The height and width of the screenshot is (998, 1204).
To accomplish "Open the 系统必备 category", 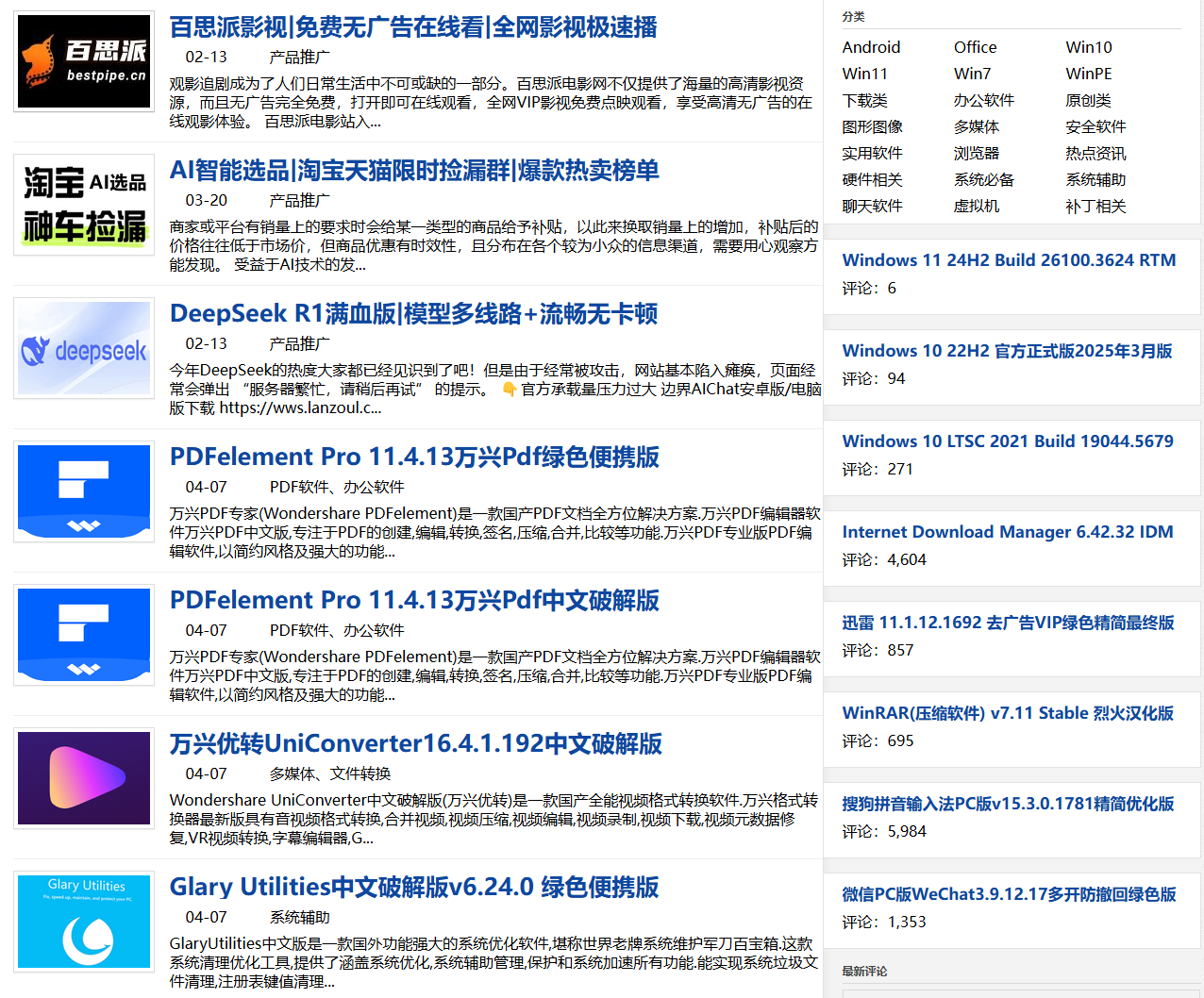I will tap(984, 179).
